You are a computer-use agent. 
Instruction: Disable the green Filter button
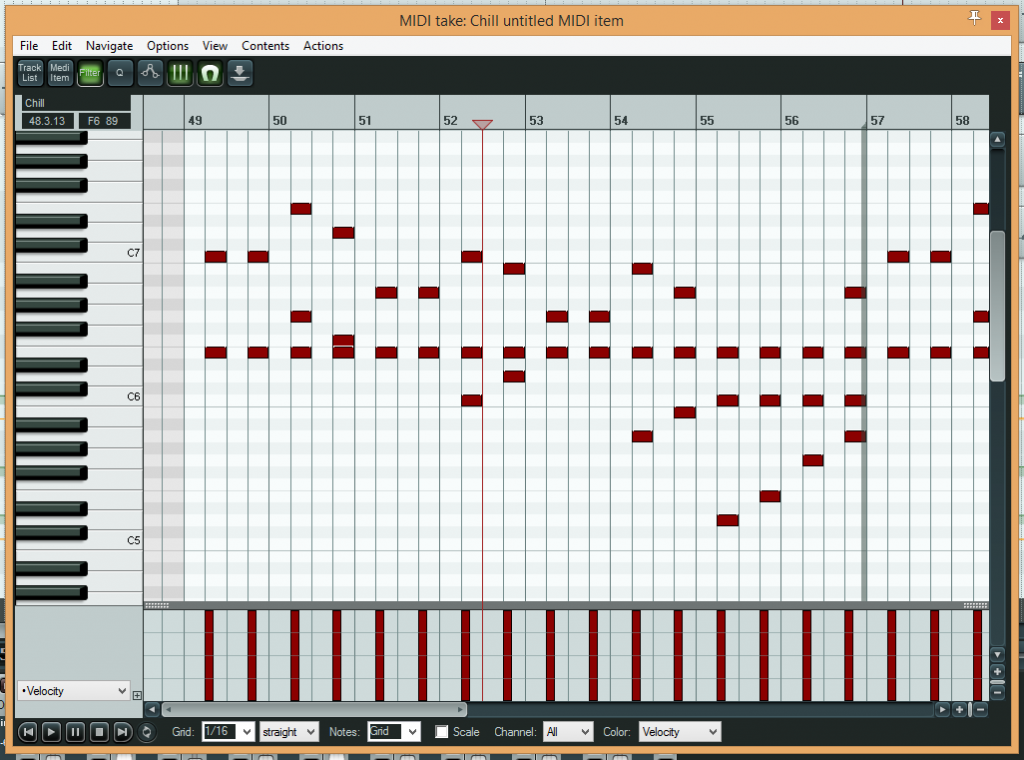click(89, 73)
